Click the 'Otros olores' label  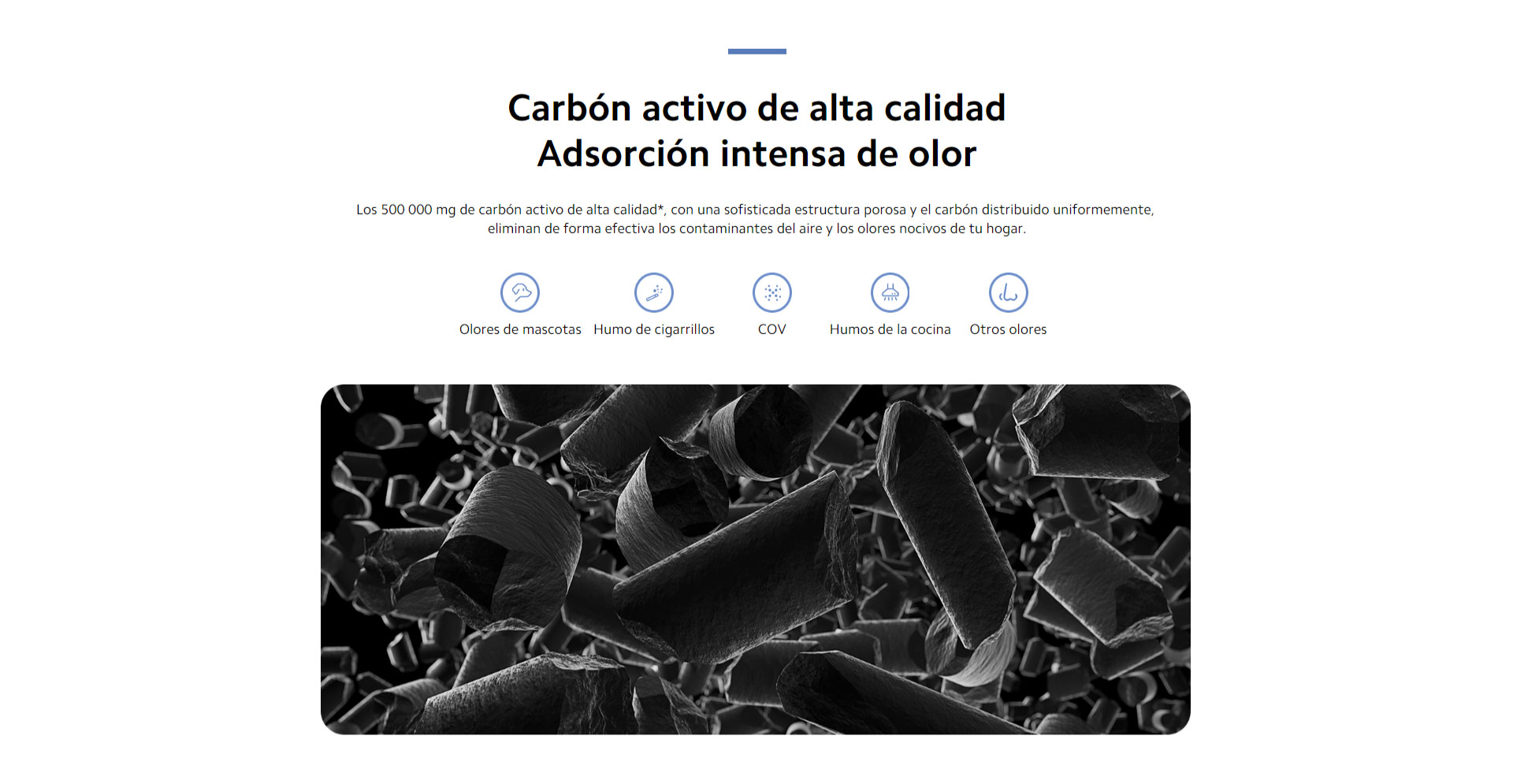coord(1009,329)
